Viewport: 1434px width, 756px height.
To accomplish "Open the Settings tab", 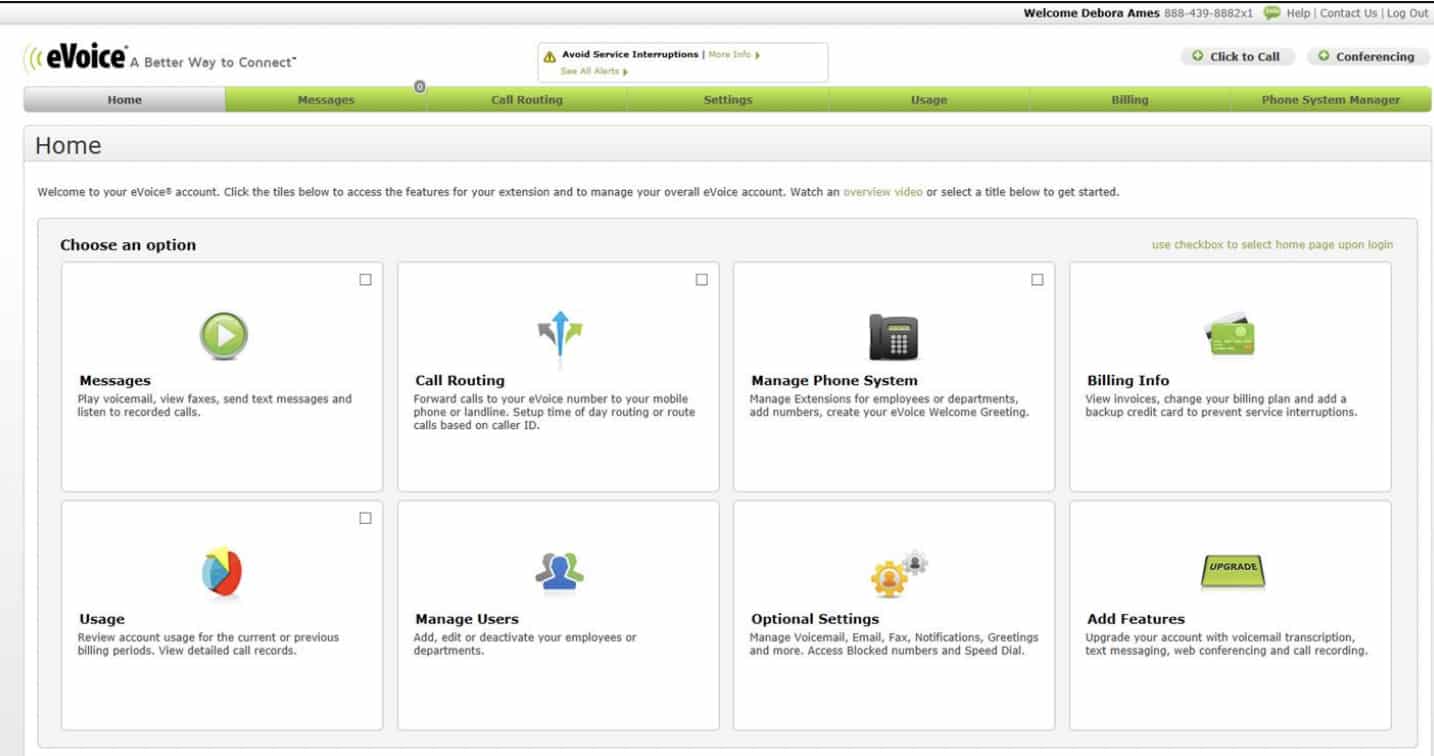I will pos(728,100).
